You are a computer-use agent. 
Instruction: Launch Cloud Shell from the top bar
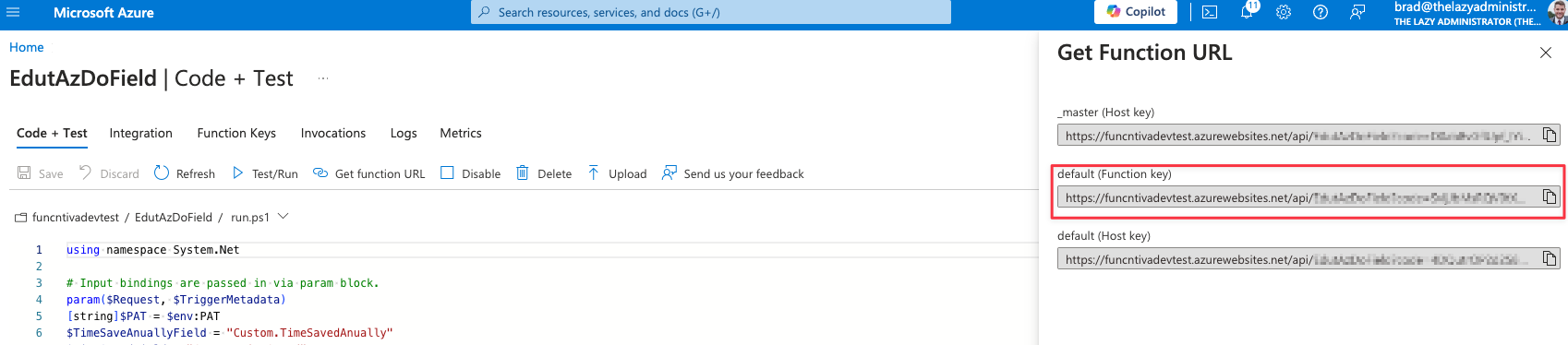point(1210,12)
